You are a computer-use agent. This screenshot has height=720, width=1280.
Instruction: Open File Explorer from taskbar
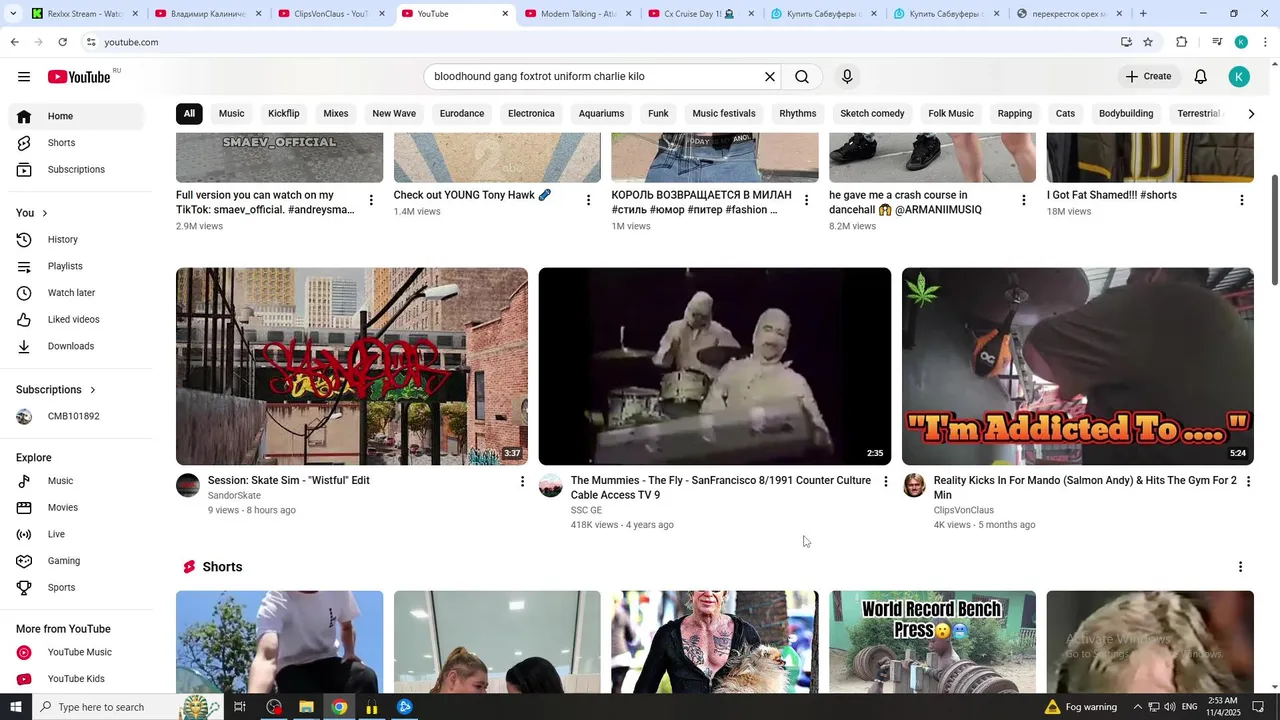point(307,707)
